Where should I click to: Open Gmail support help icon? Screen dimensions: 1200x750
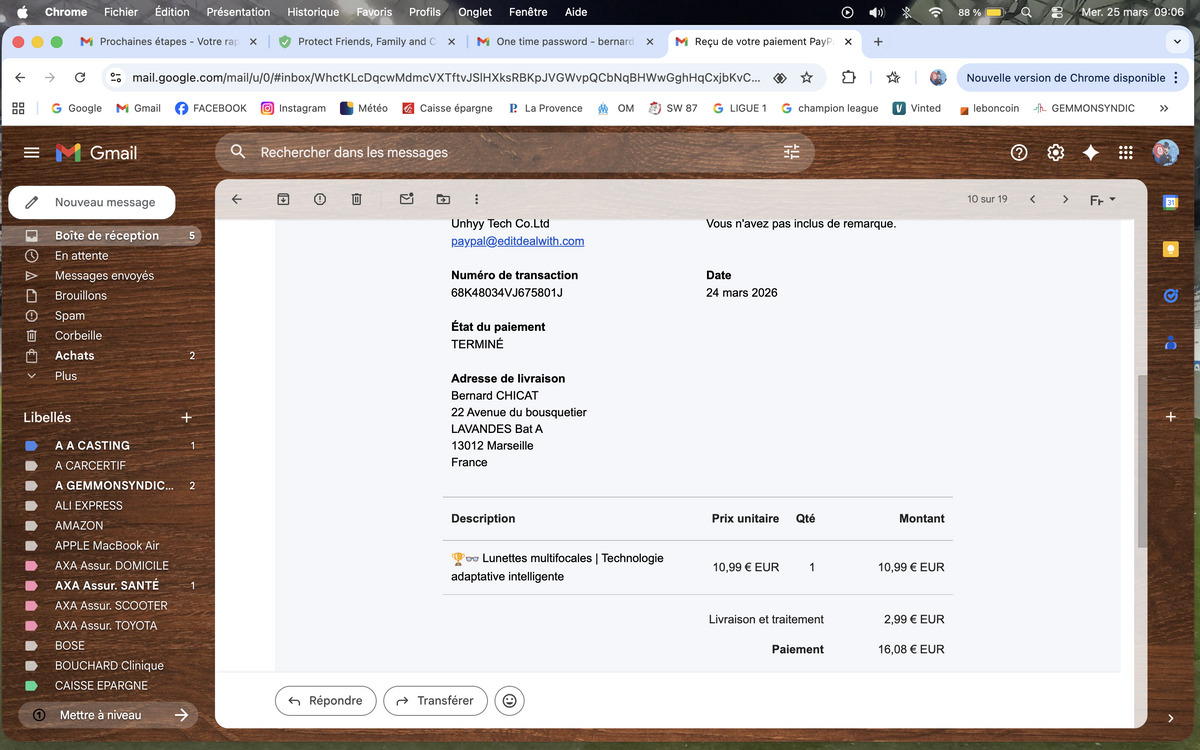1019,152
